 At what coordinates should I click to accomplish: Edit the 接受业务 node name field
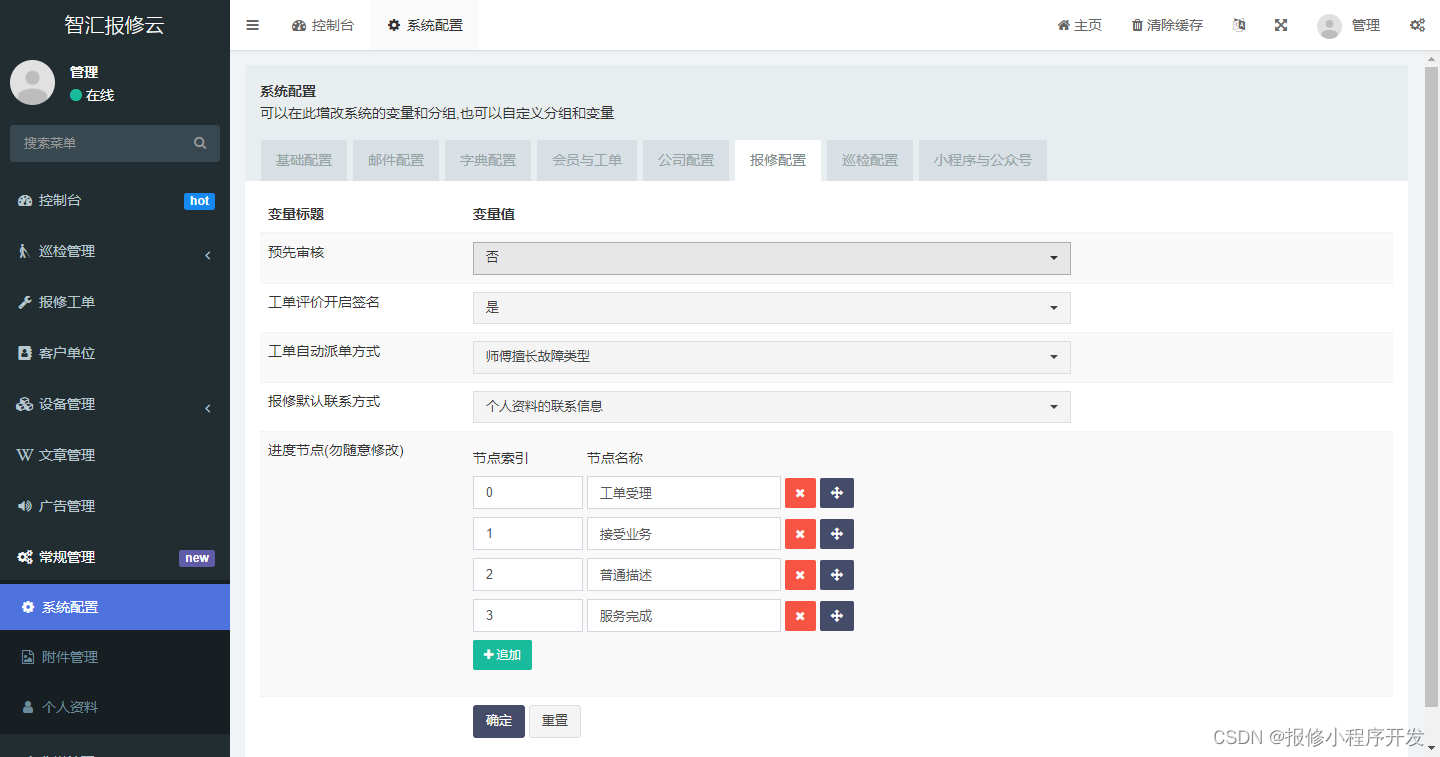coord(684,534)
